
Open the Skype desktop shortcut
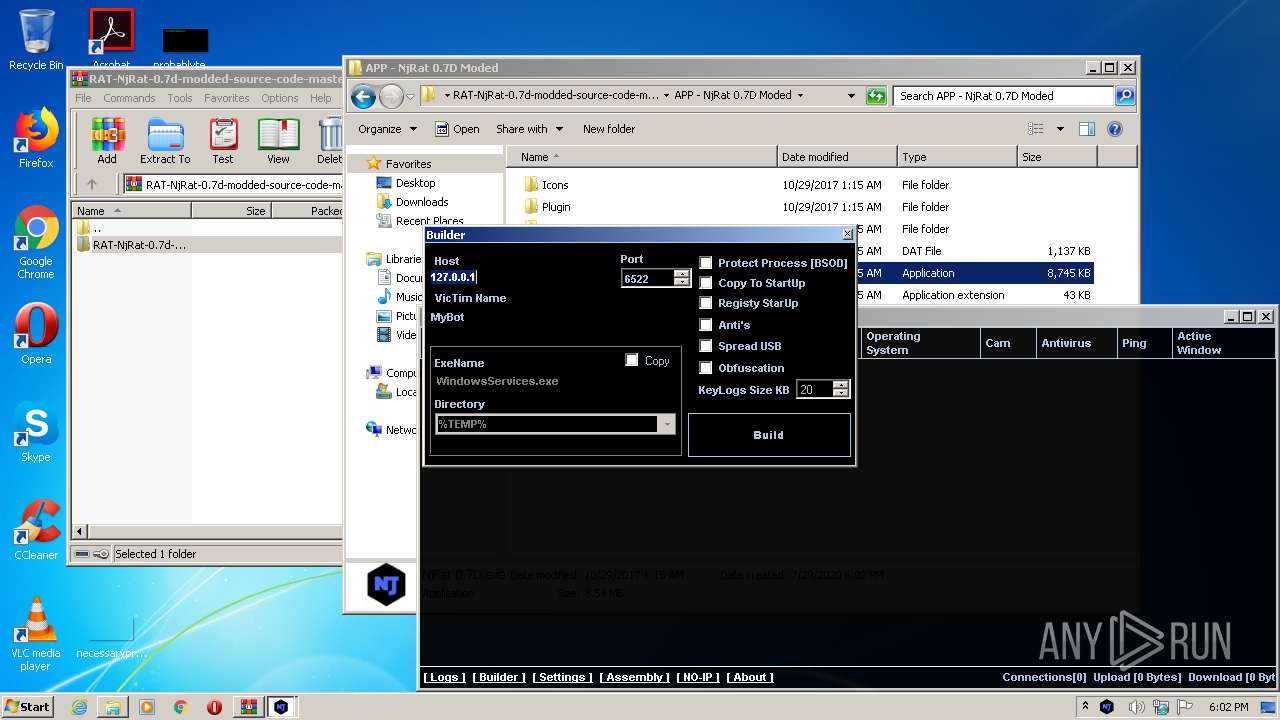click(x=36, y=431)
